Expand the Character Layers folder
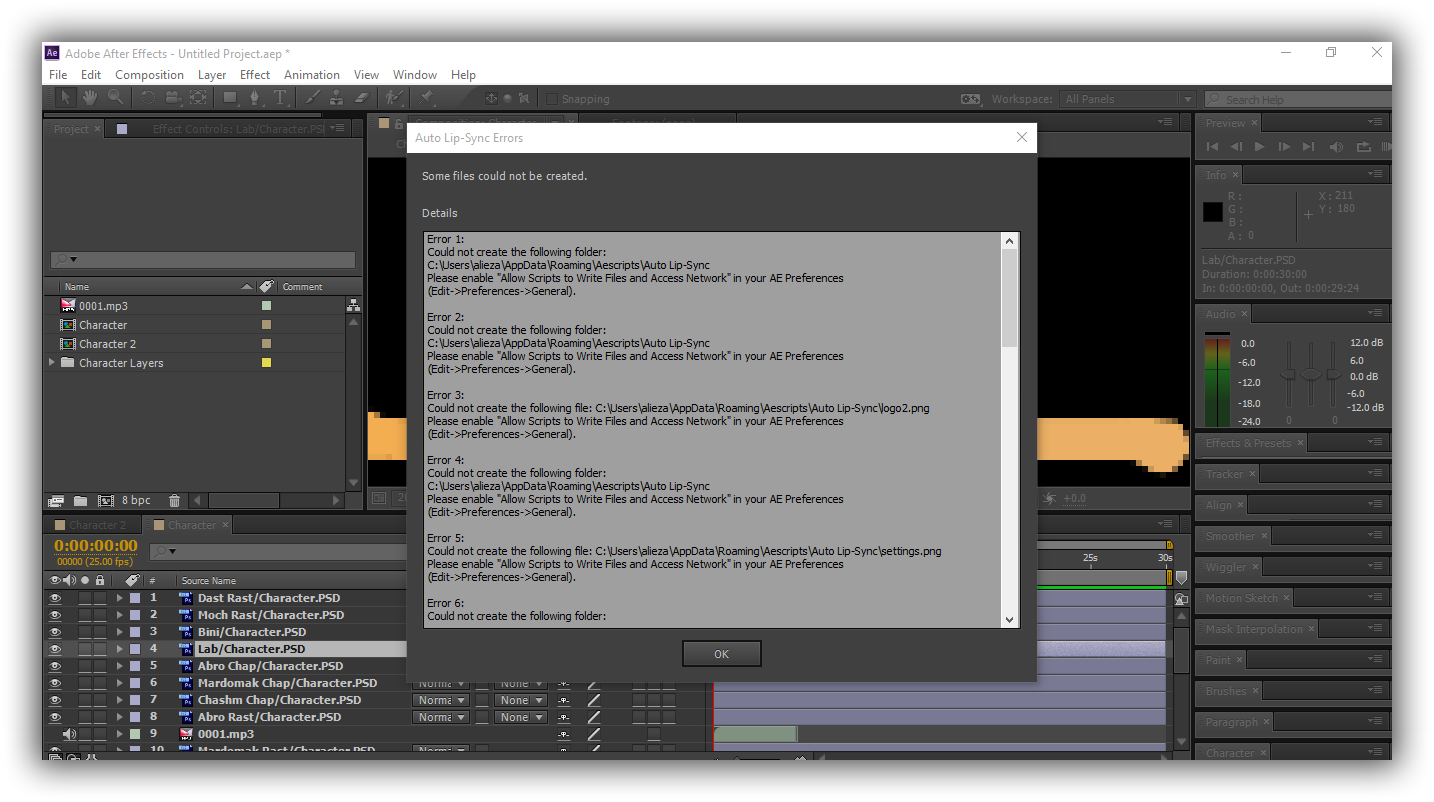The width and height of the screenshot is (1434, 802). click(x=52, y=363)
